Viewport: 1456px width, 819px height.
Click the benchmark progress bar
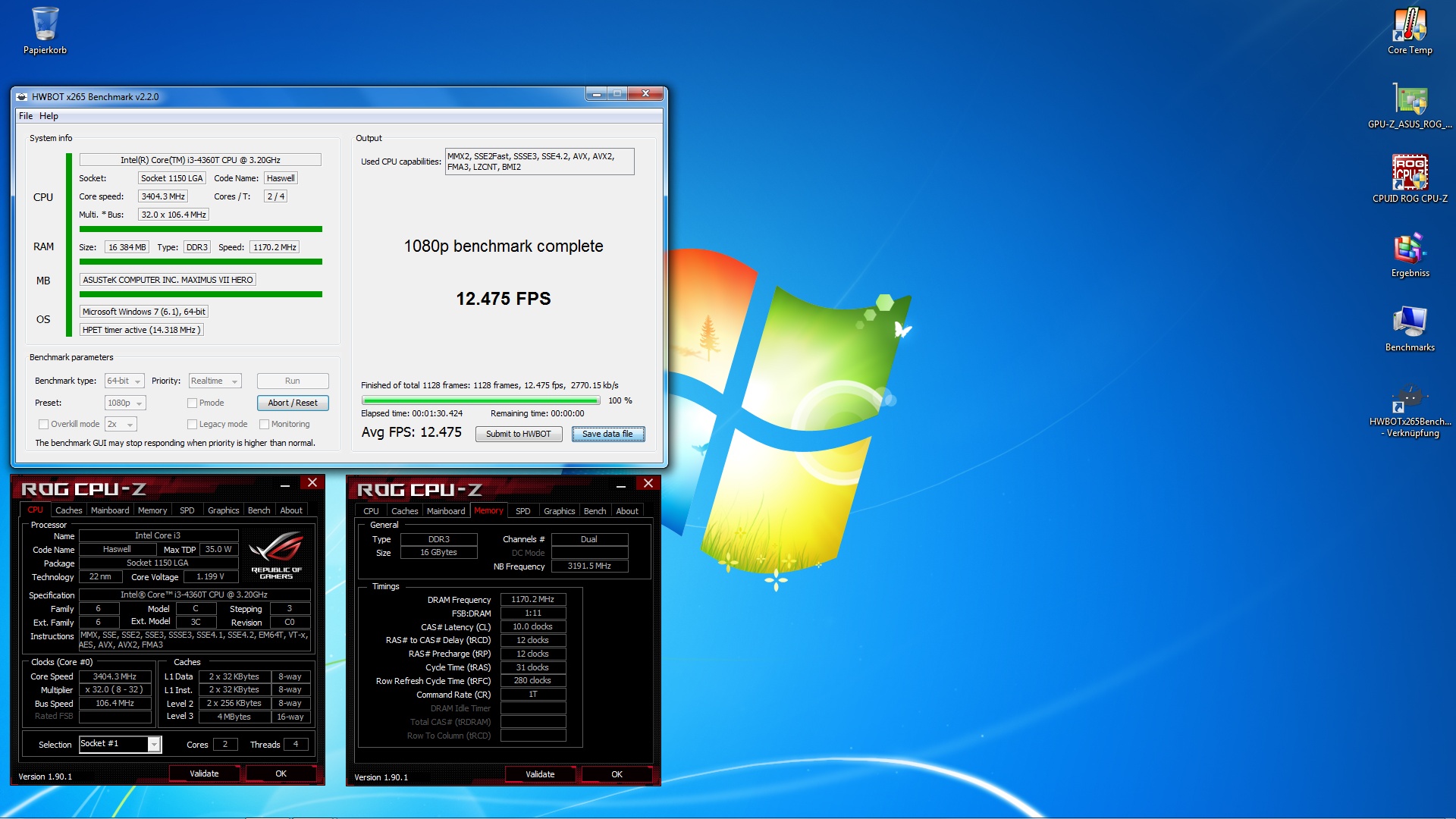click(x=481, y=400)
